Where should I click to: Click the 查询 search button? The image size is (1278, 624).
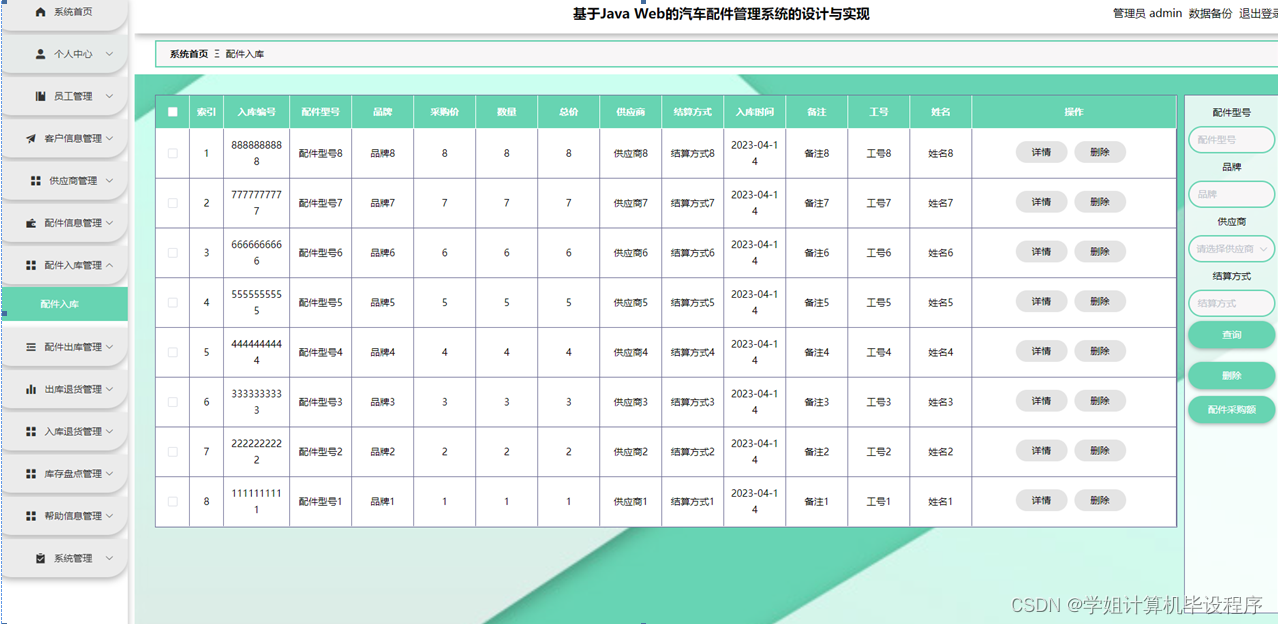1231,334
